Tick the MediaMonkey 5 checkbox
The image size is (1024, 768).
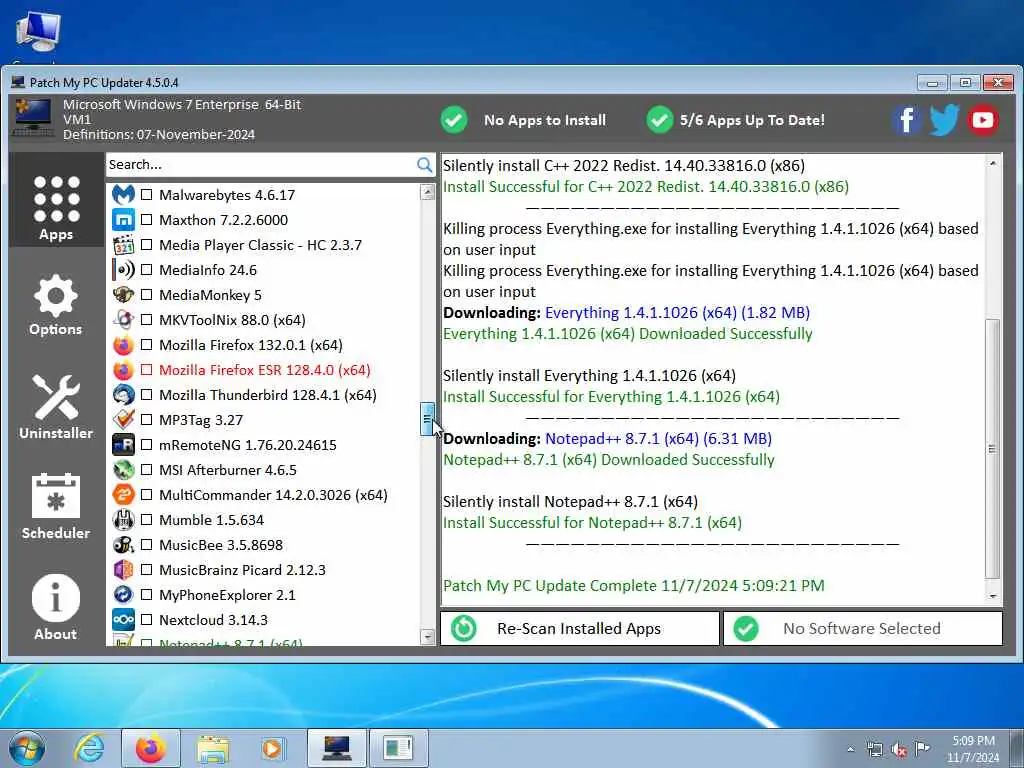click(x=146, y=295)
